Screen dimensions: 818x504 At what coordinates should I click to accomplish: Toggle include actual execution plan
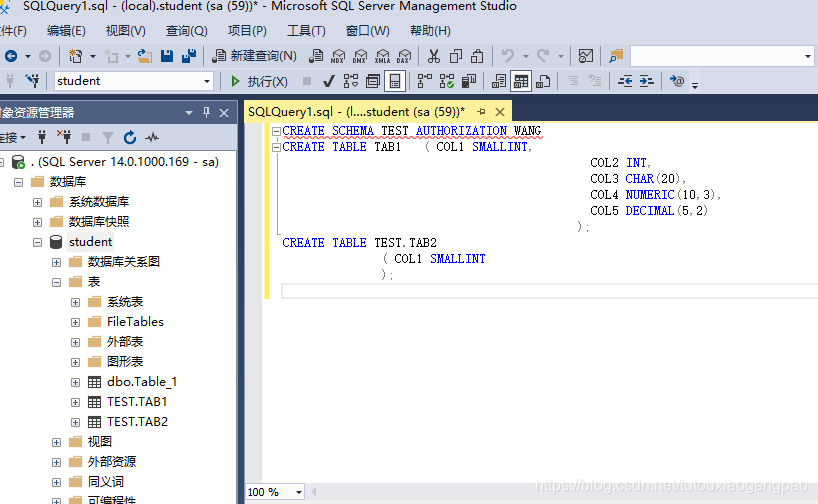point(425,81)
